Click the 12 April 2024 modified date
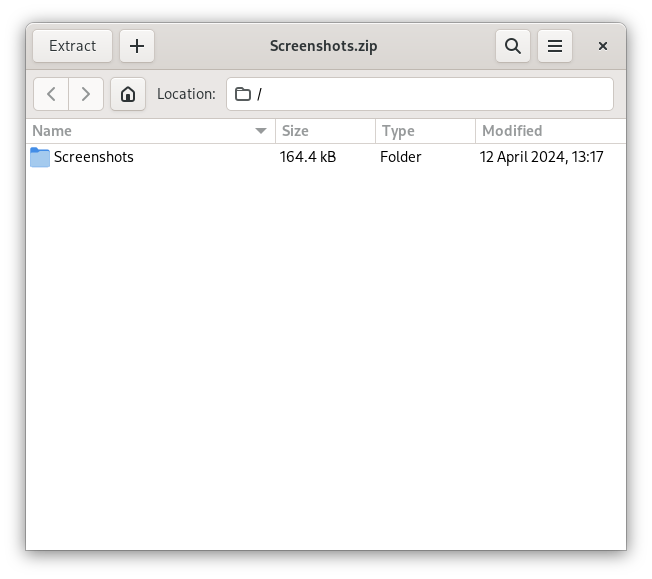The image size is (652, 579). 541,157
